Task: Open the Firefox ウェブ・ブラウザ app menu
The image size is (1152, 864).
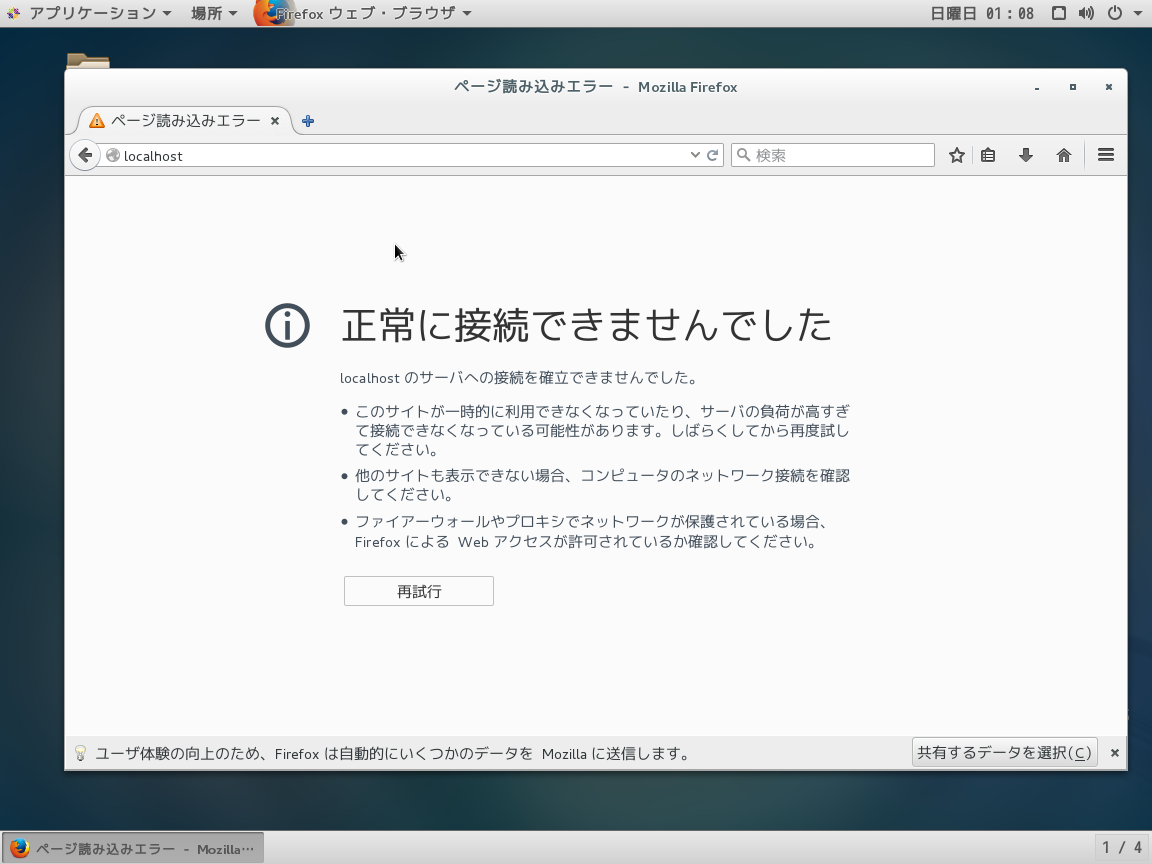Action: pos(362,13)
